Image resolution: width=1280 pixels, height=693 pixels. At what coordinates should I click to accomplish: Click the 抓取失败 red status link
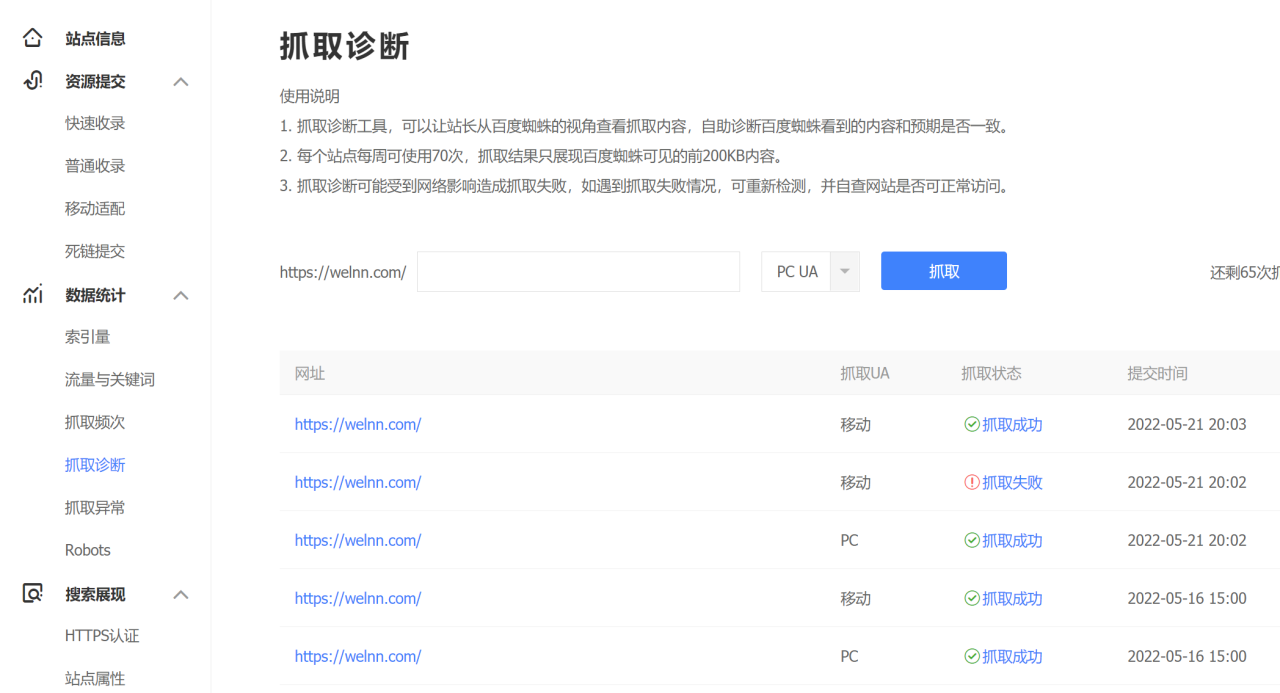1012,482
